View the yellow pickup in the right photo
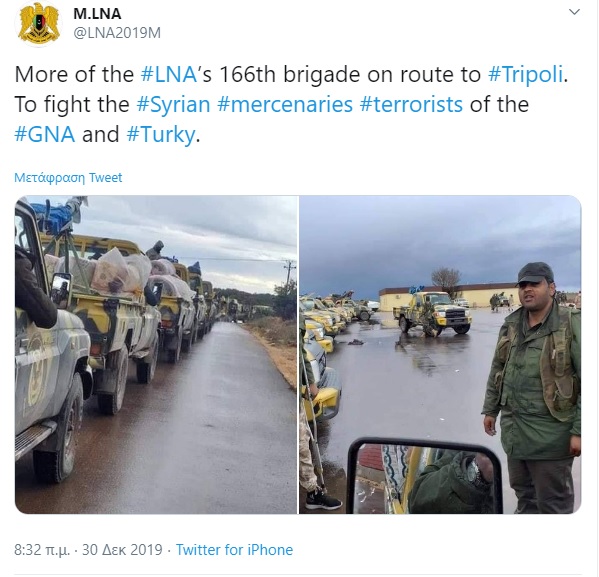Image resolution: width=599 pixels, height=577 pixels. (x=433, y=314)
